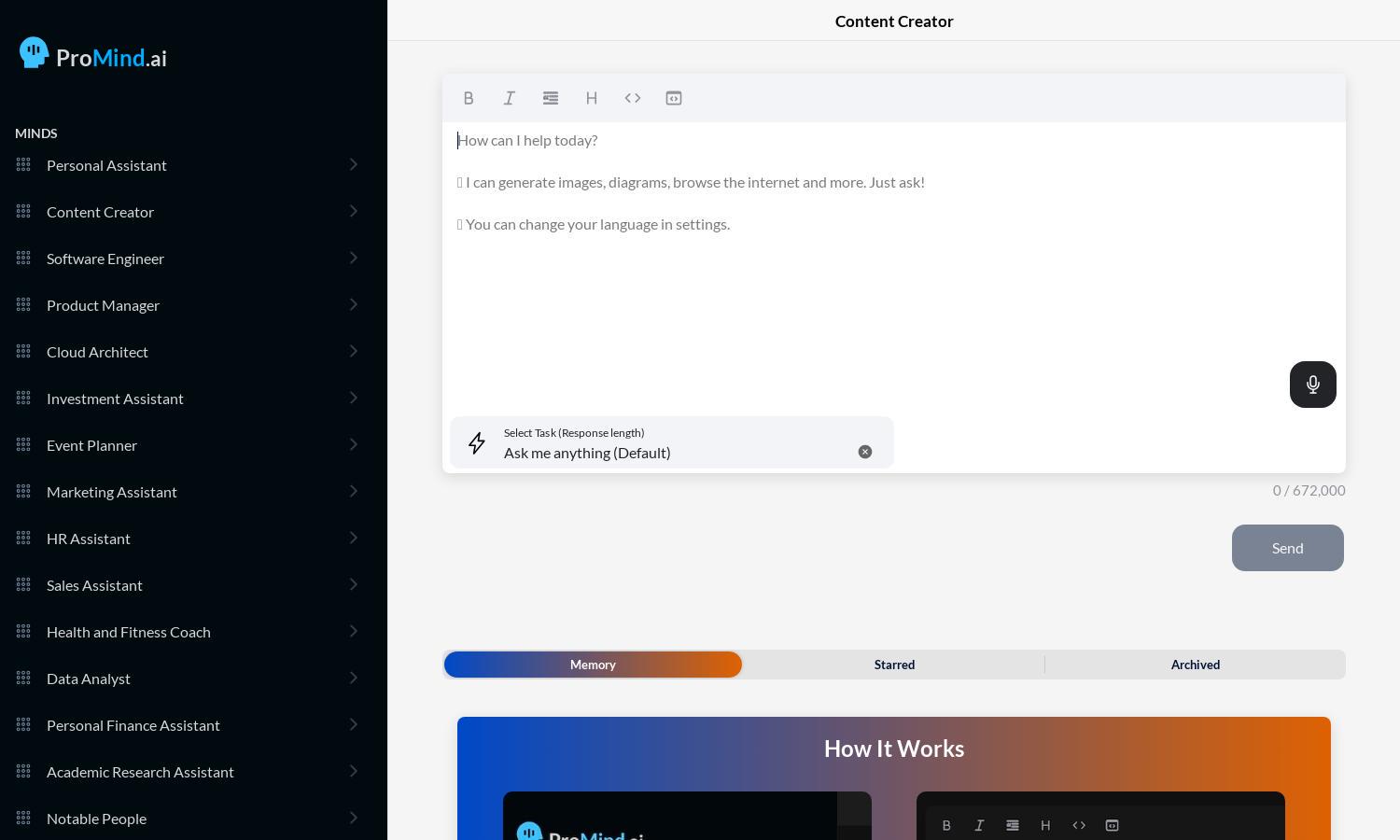The width and height of the screenshot is (1400, 840).
Task: Expand Health and Fitness Coach chevron
Action: pos(354,631)
